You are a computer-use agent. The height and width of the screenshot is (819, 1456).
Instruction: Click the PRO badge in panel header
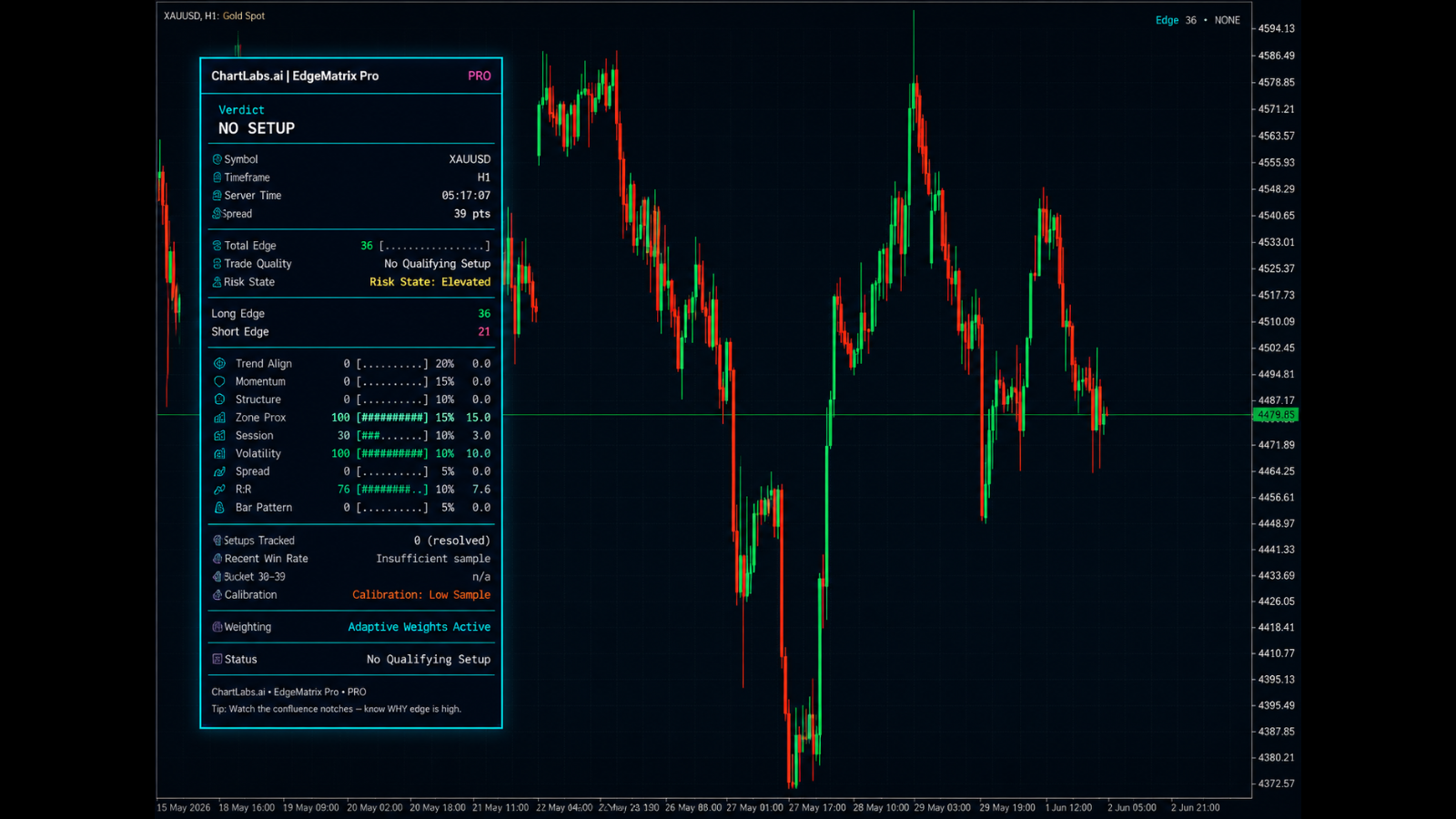(x=480, y=76)
